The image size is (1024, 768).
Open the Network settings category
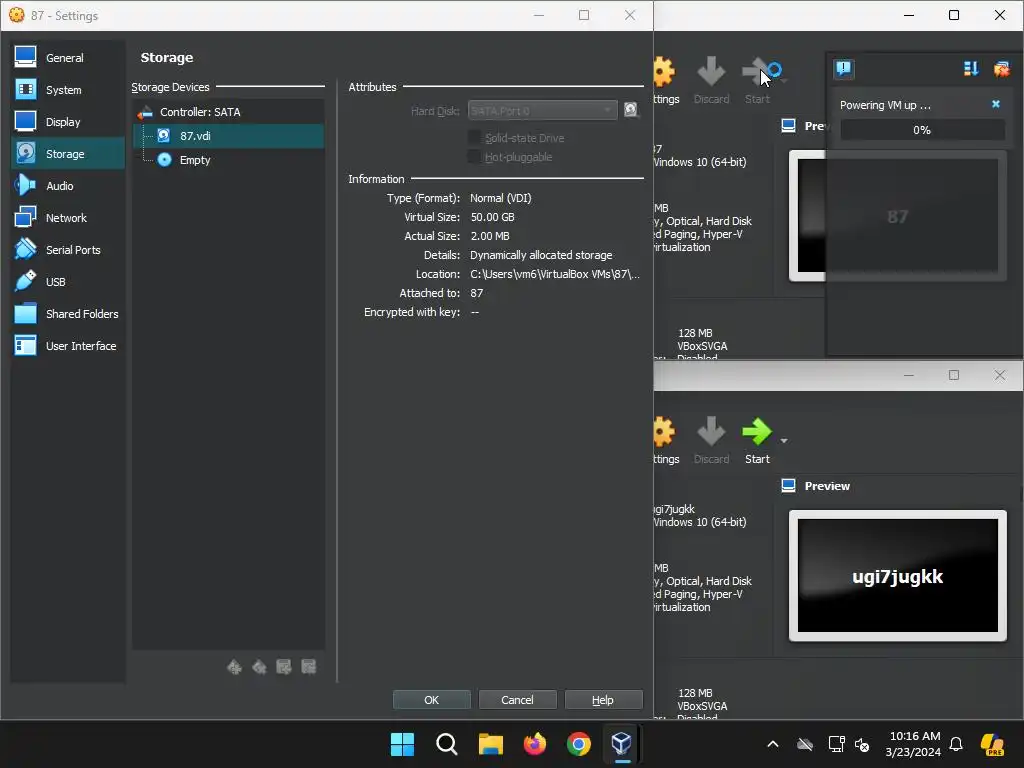(67, 217)
